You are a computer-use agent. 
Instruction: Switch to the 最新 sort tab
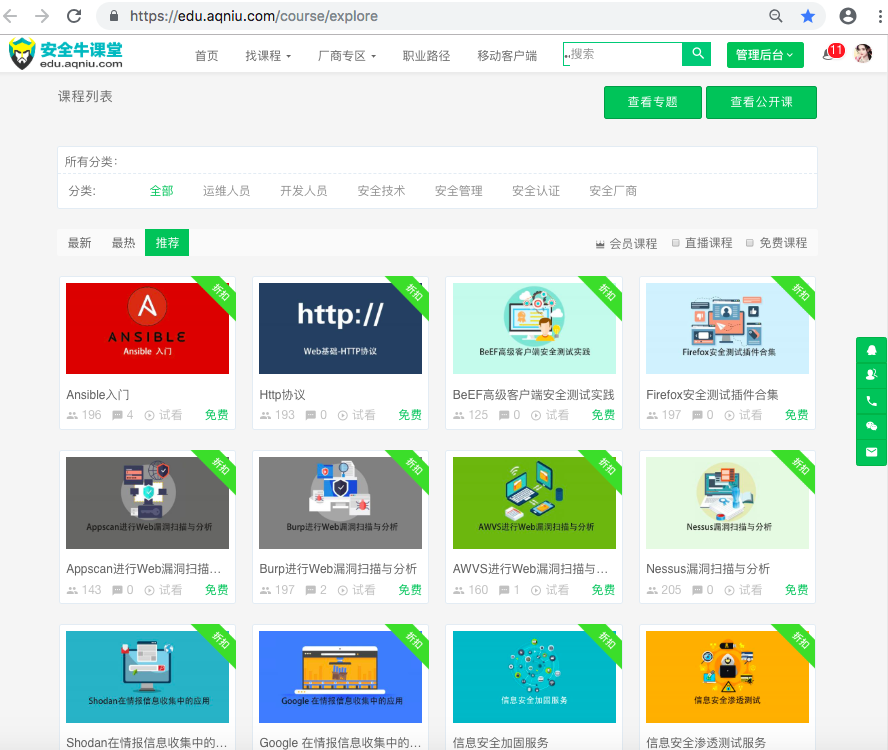[x=79, y=243]
